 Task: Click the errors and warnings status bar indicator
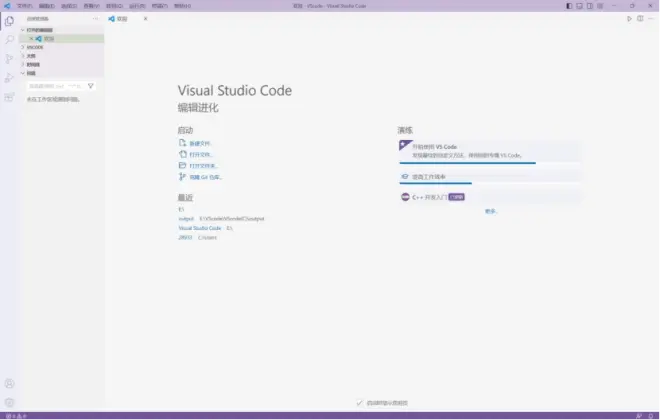click(x=16, y=416)
